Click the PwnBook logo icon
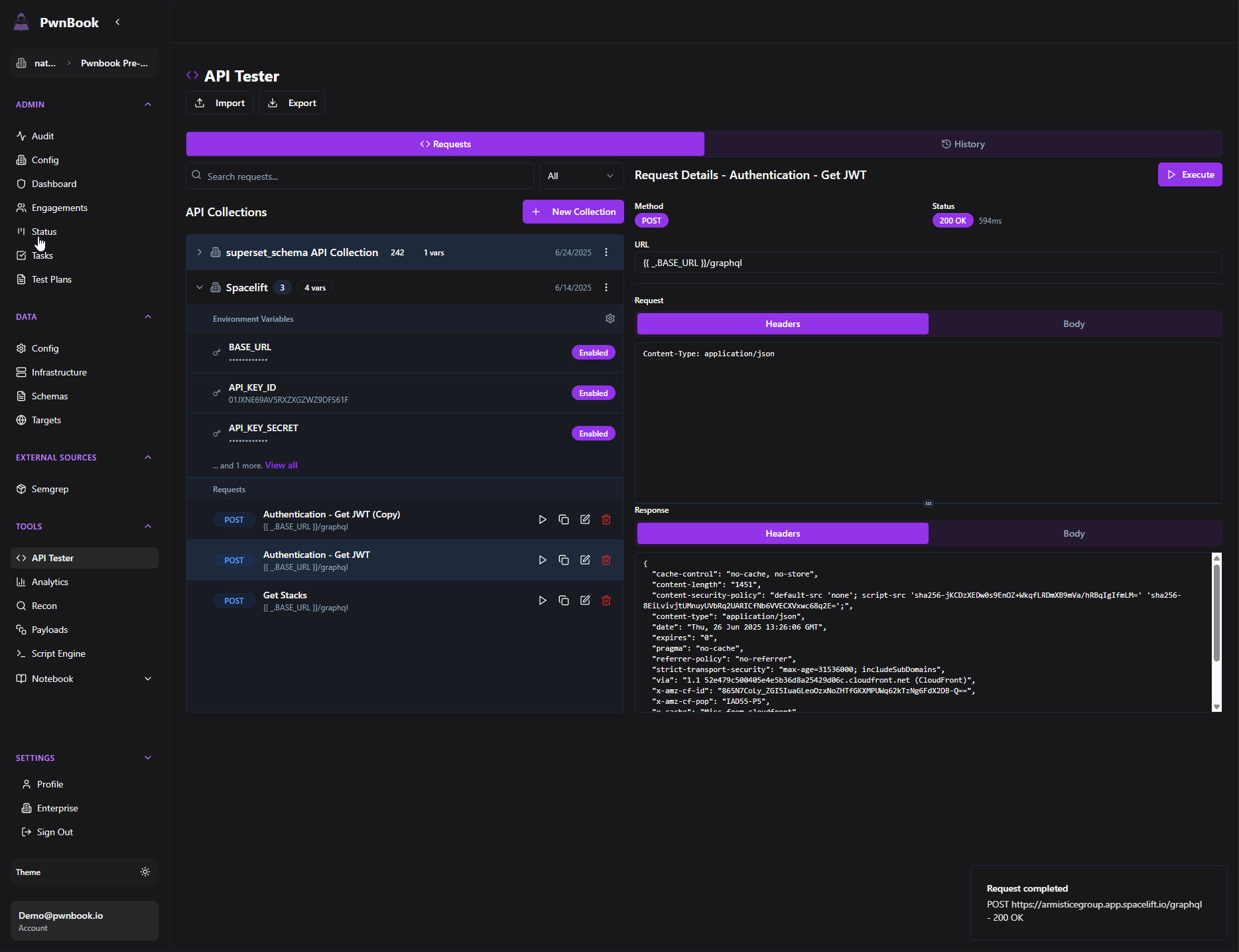The height and width of the screenshot is (952, 1239). point(21,22)
